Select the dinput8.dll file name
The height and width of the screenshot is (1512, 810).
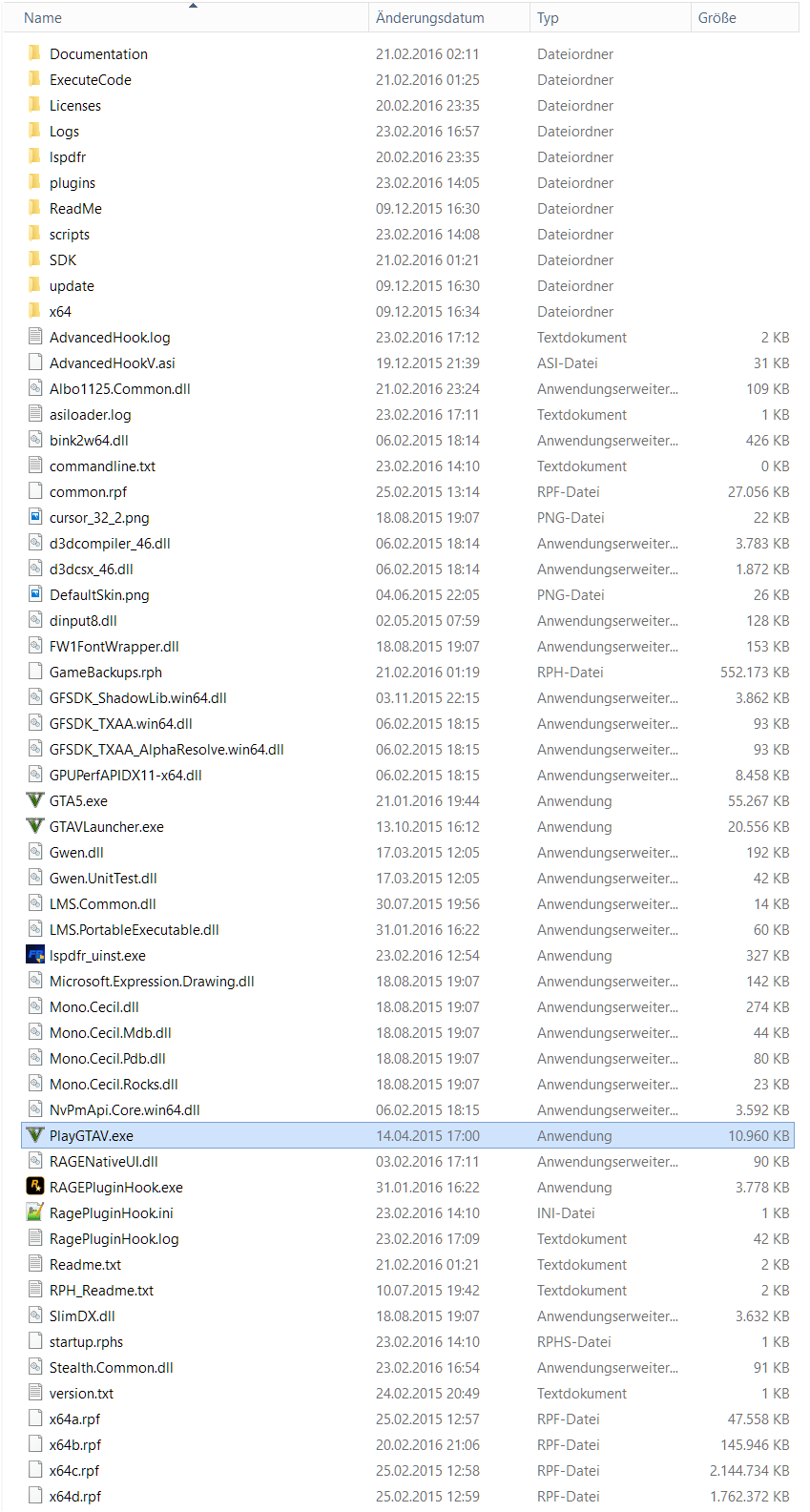pos(83,621)
